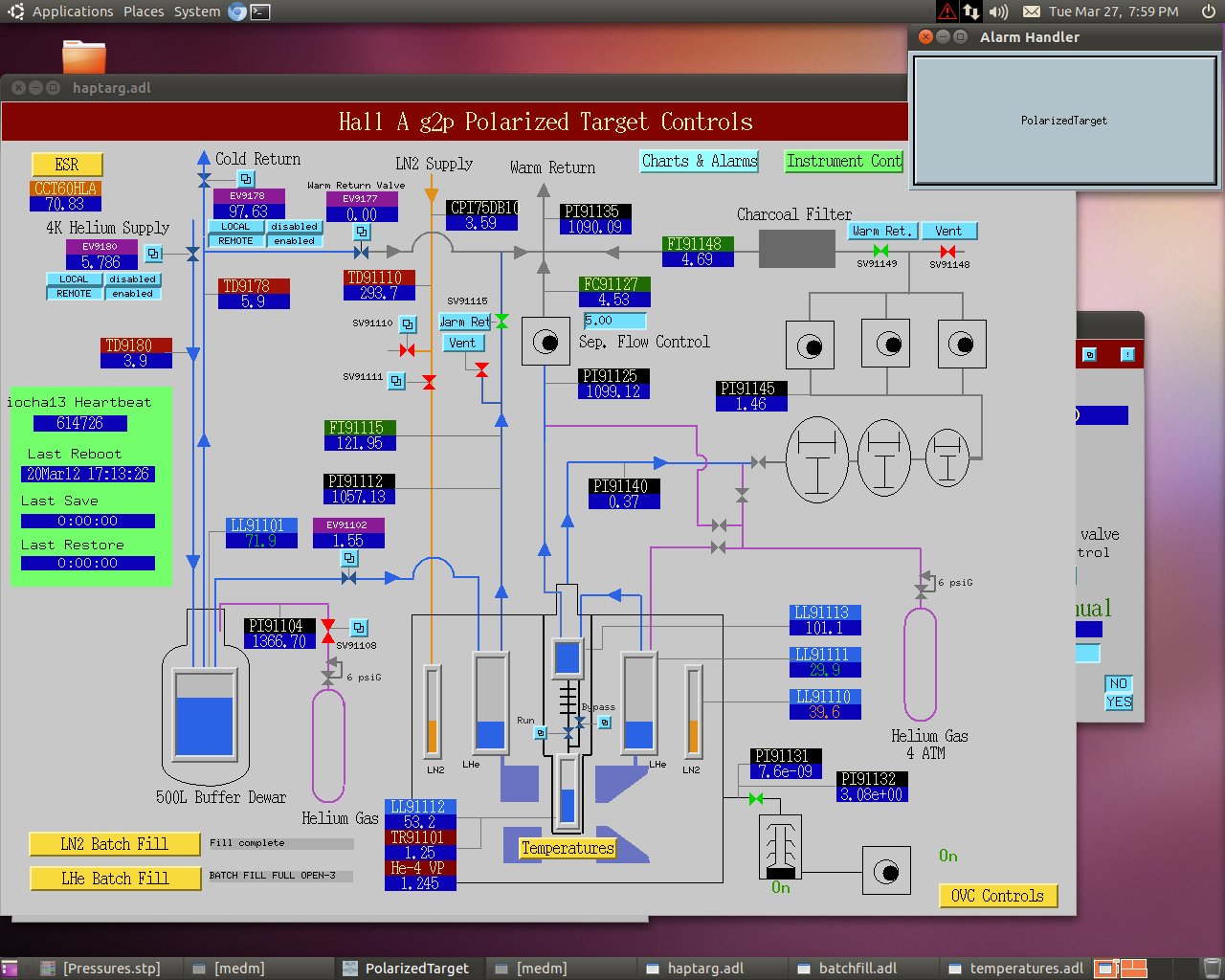1225x980 pixels.
Task: Open related display icon next to SV91111
Action: [396, 381]
